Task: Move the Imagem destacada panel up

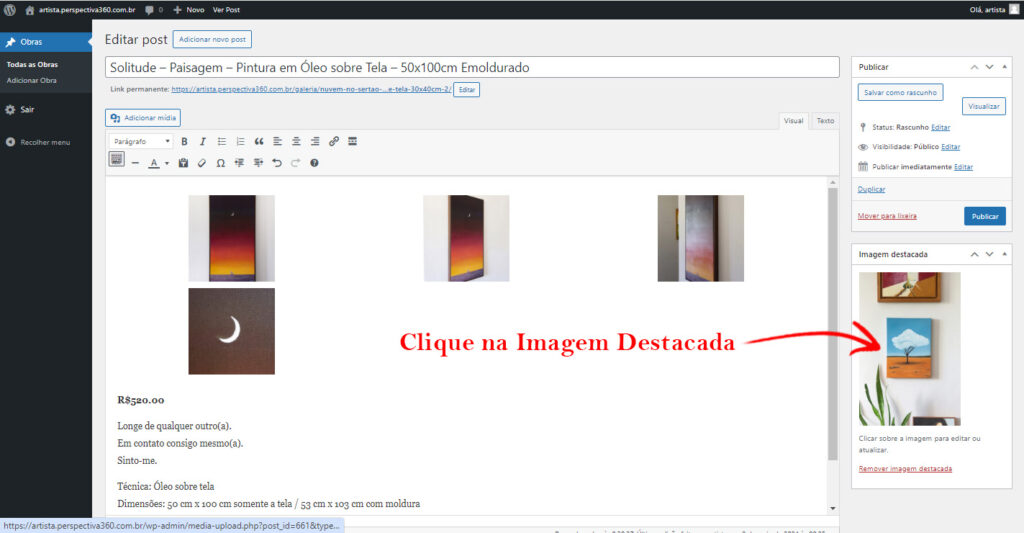Action: pos(974,254)
